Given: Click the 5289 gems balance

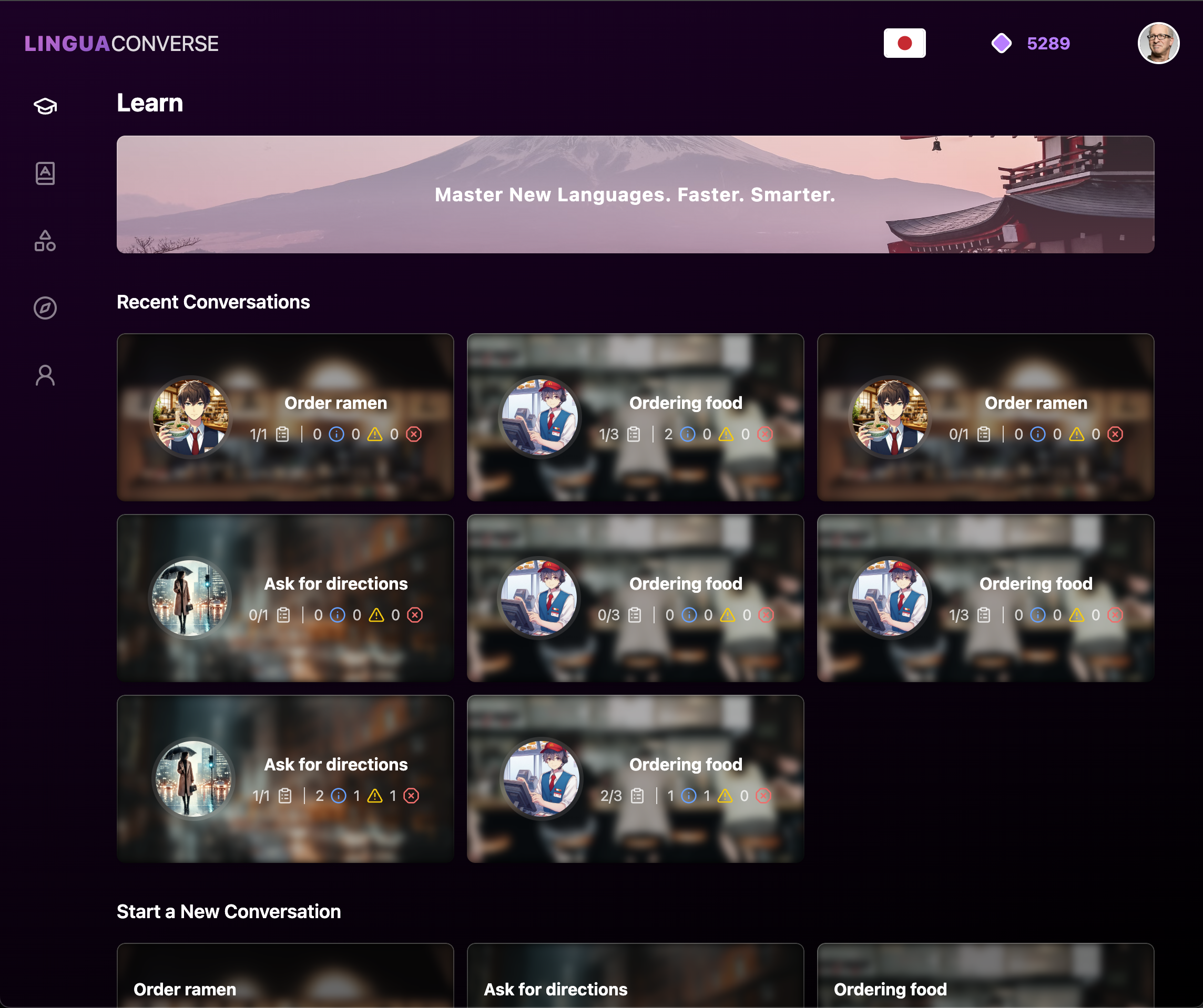Looking at the screenshot, I should tap(1048, 44).
